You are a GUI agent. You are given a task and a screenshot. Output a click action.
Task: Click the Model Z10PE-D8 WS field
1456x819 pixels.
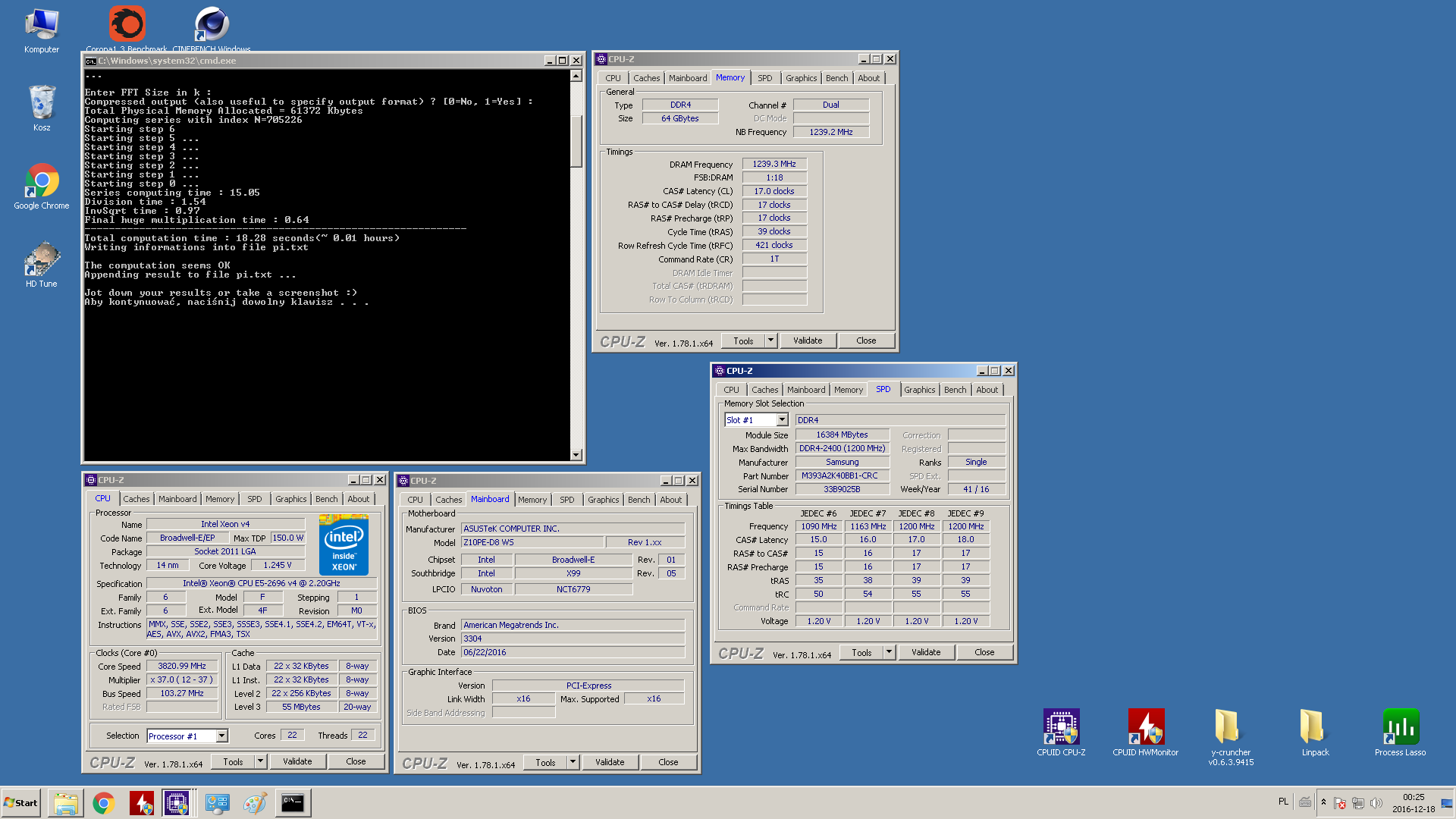coord(532,542)
